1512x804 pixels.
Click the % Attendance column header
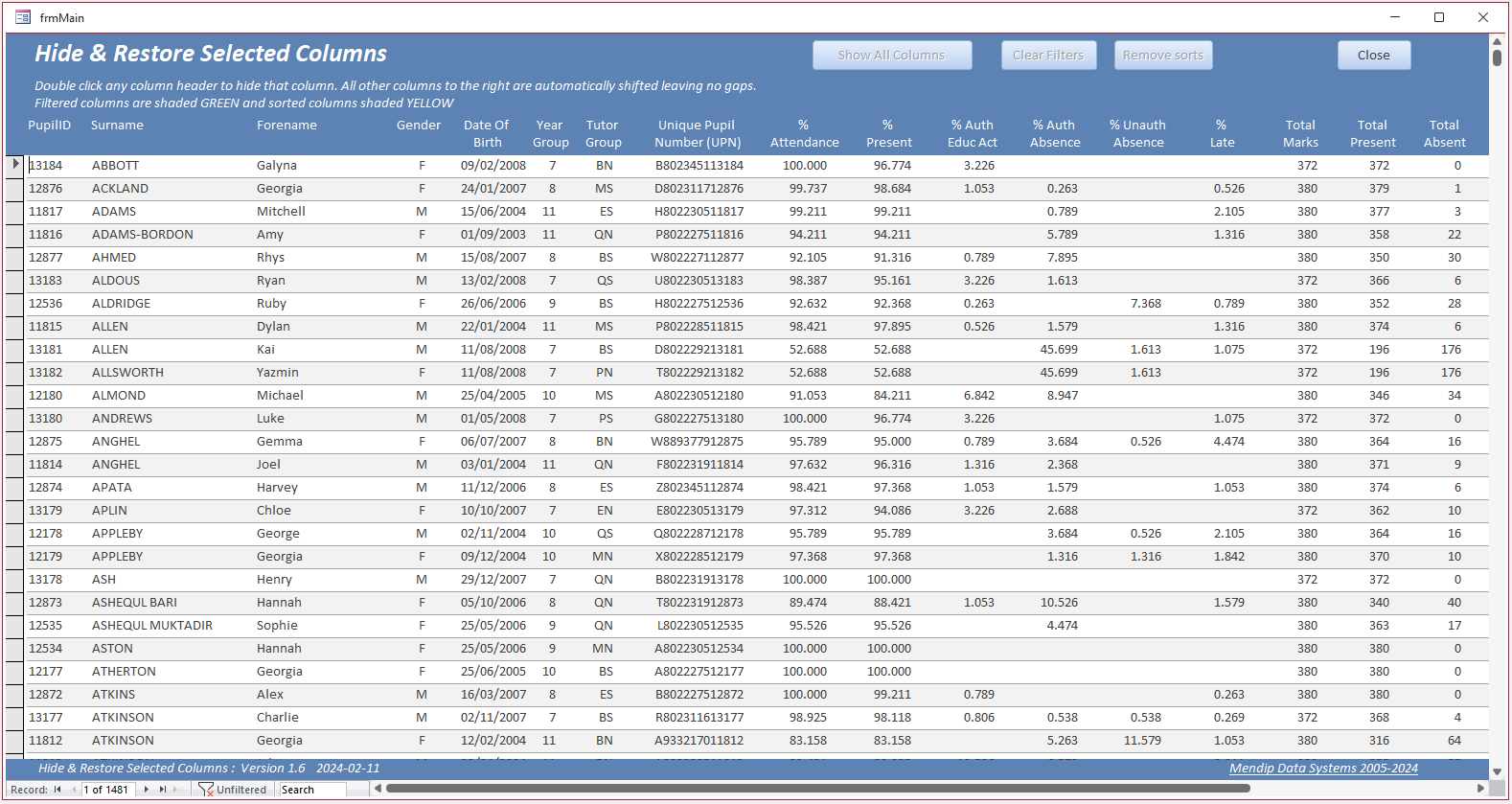[x=805, y=134]
